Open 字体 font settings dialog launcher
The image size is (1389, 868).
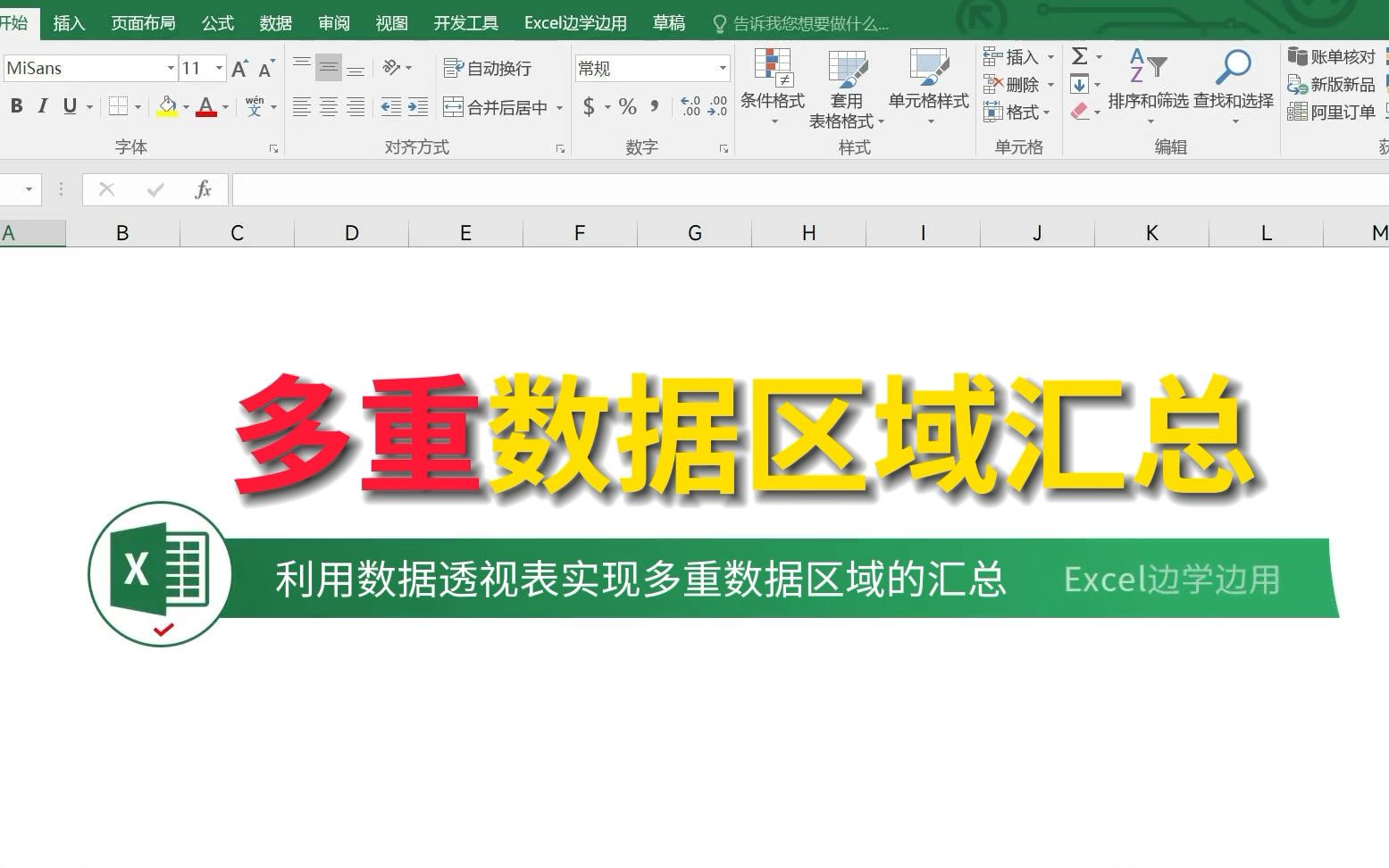click(x=273, y=149)
